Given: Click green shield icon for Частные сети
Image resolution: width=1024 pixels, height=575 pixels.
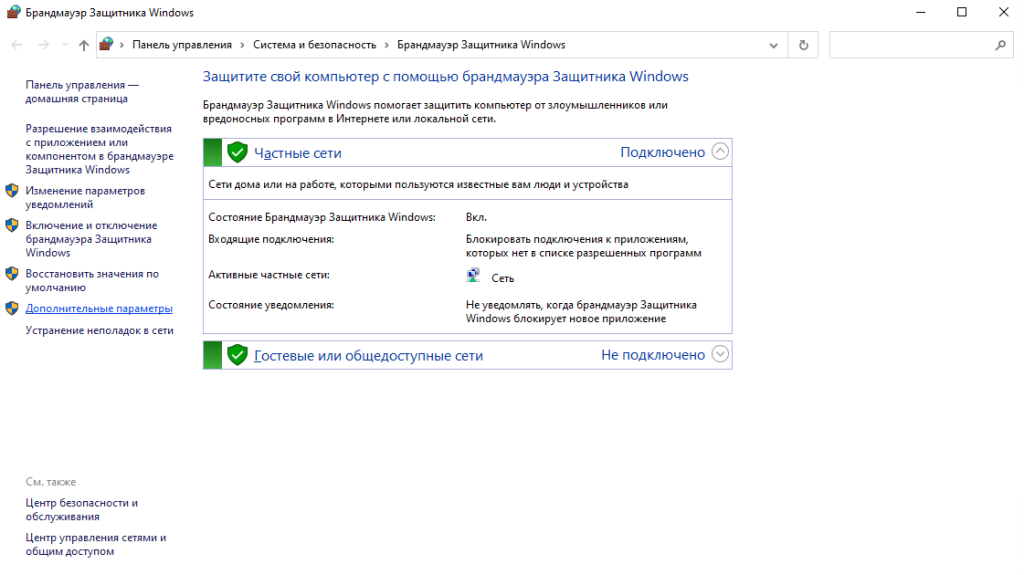Looking at the screenshot, I should pyautogui.click(x=237, y=152).
